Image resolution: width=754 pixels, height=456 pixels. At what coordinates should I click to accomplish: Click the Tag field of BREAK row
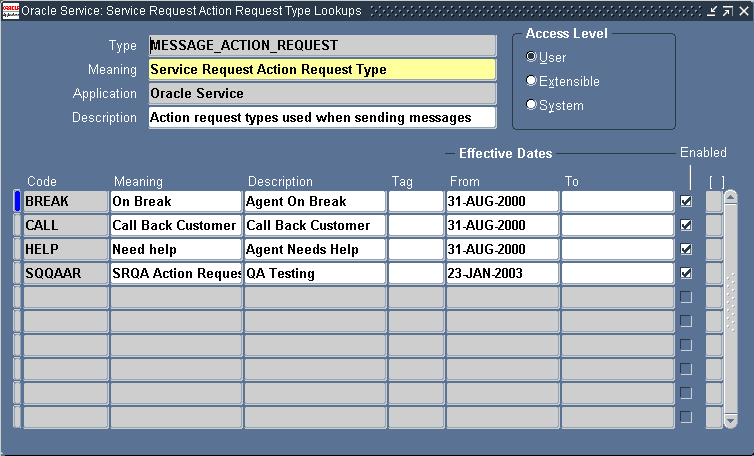click(x=416, y=201)
